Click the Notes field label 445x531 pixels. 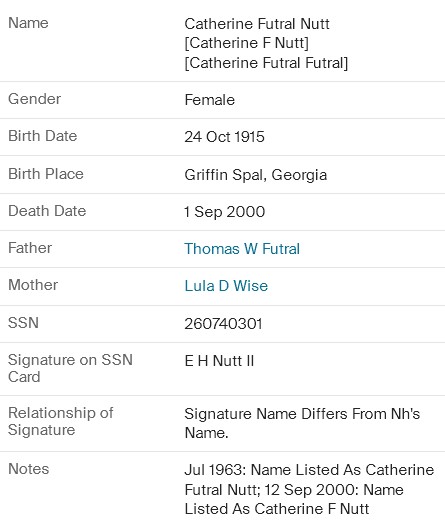click(x=28, y=469)
